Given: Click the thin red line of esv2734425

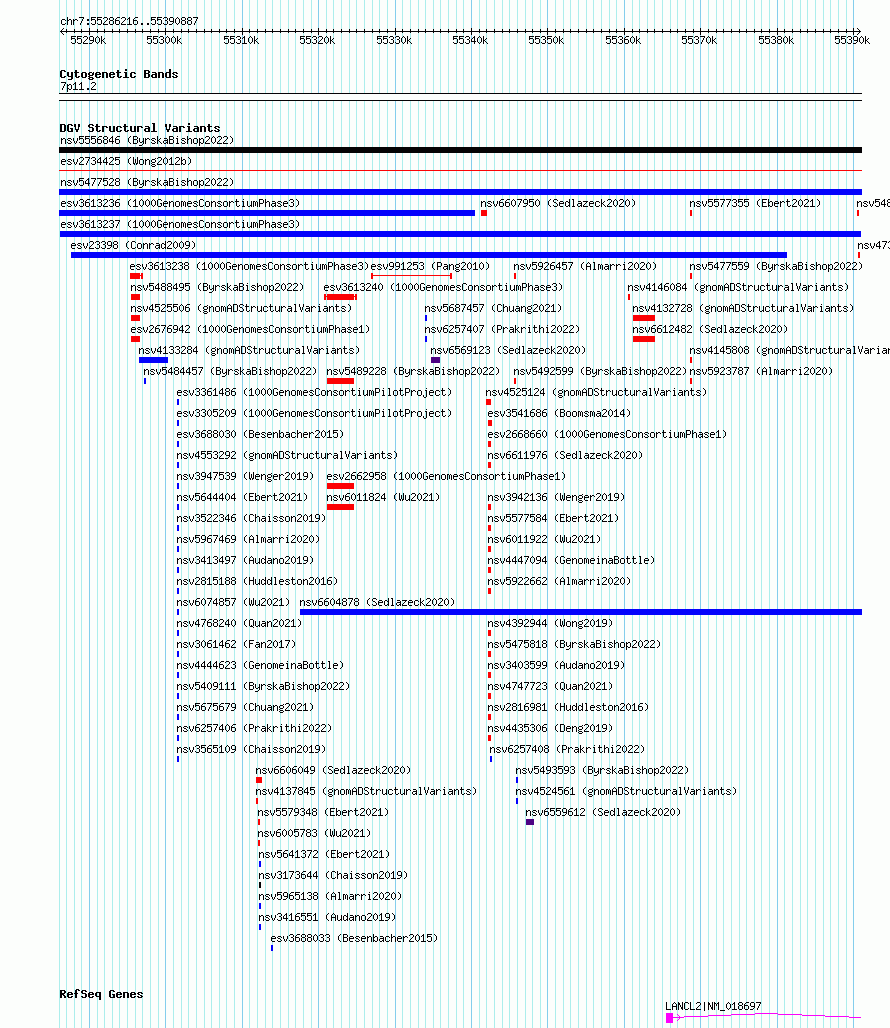Looking at the screenshot, I should pyautogui.click(x=460, y=170).
